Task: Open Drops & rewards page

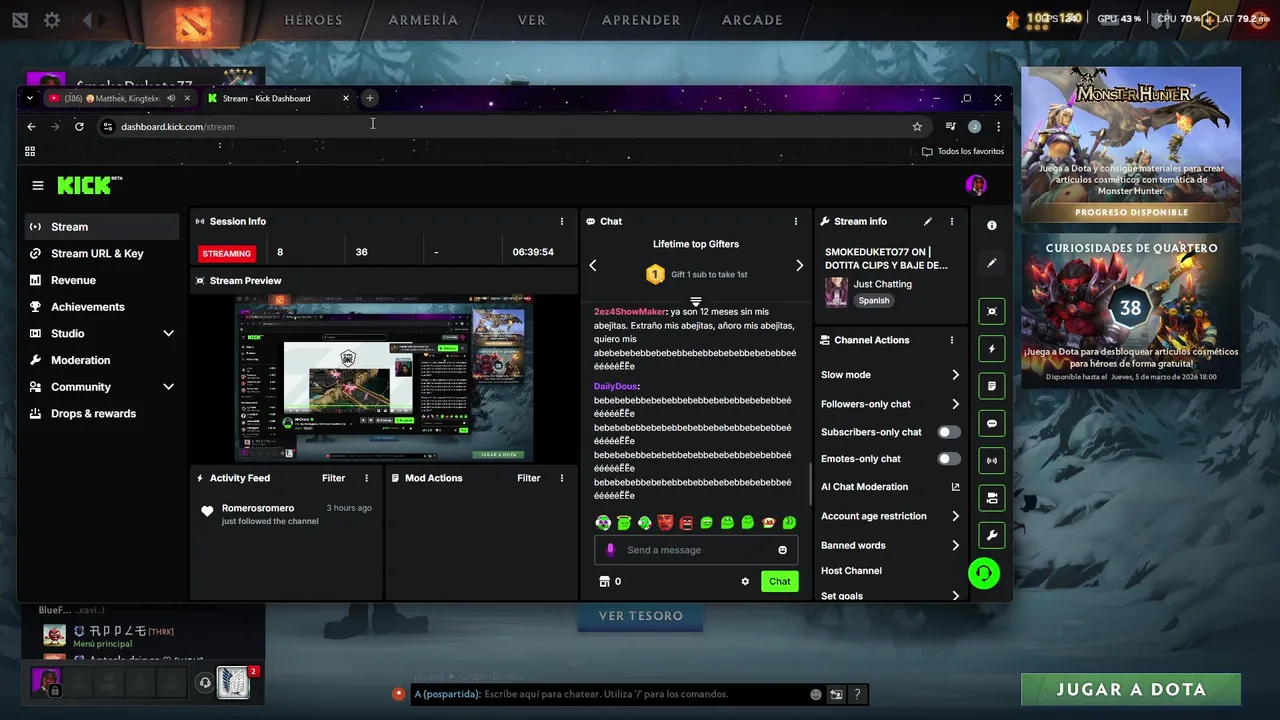Action: pyautogui.click(x=102, y=414)
